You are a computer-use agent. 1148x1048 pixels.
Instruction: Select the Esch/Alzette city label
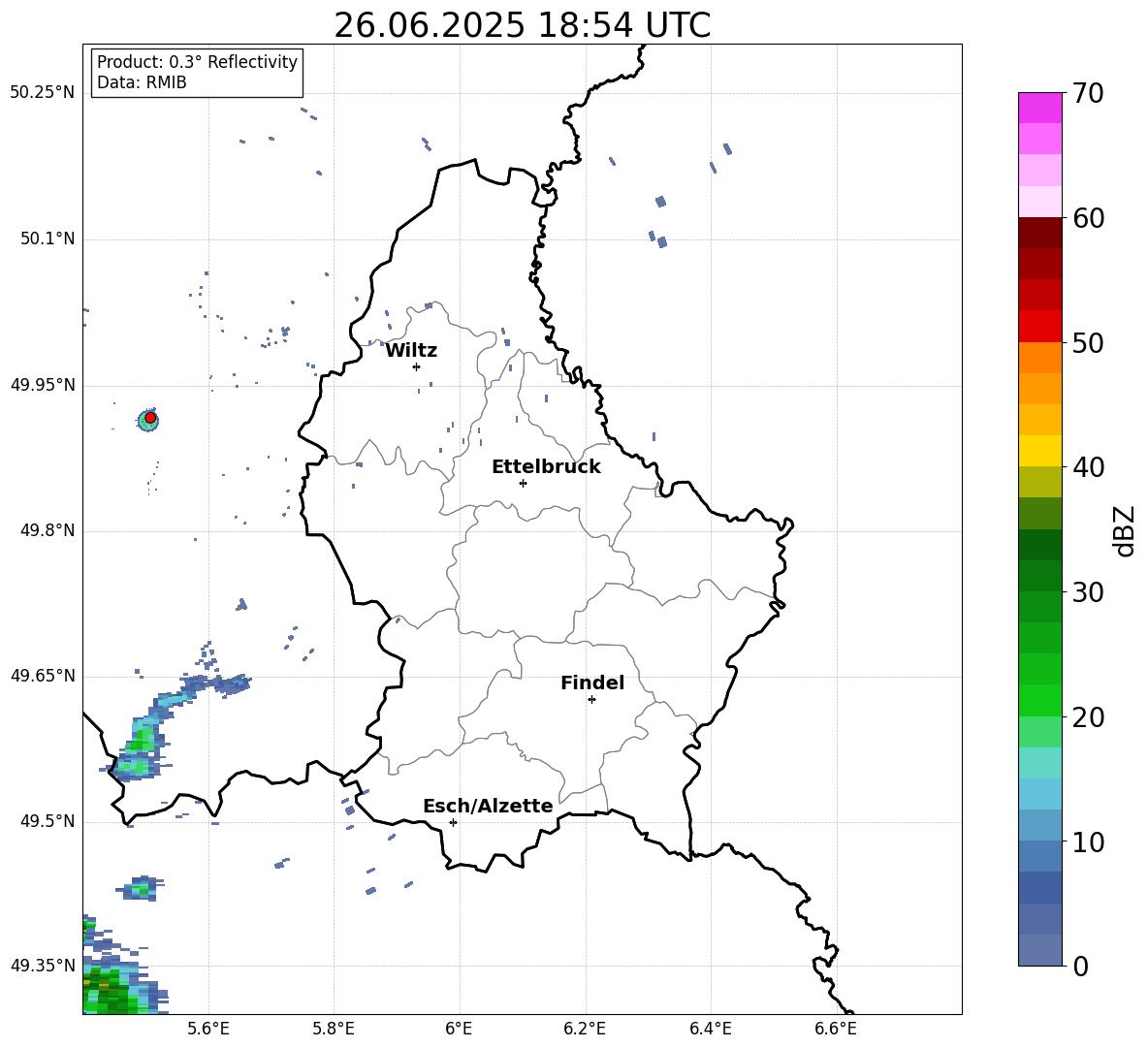point(488,806)
